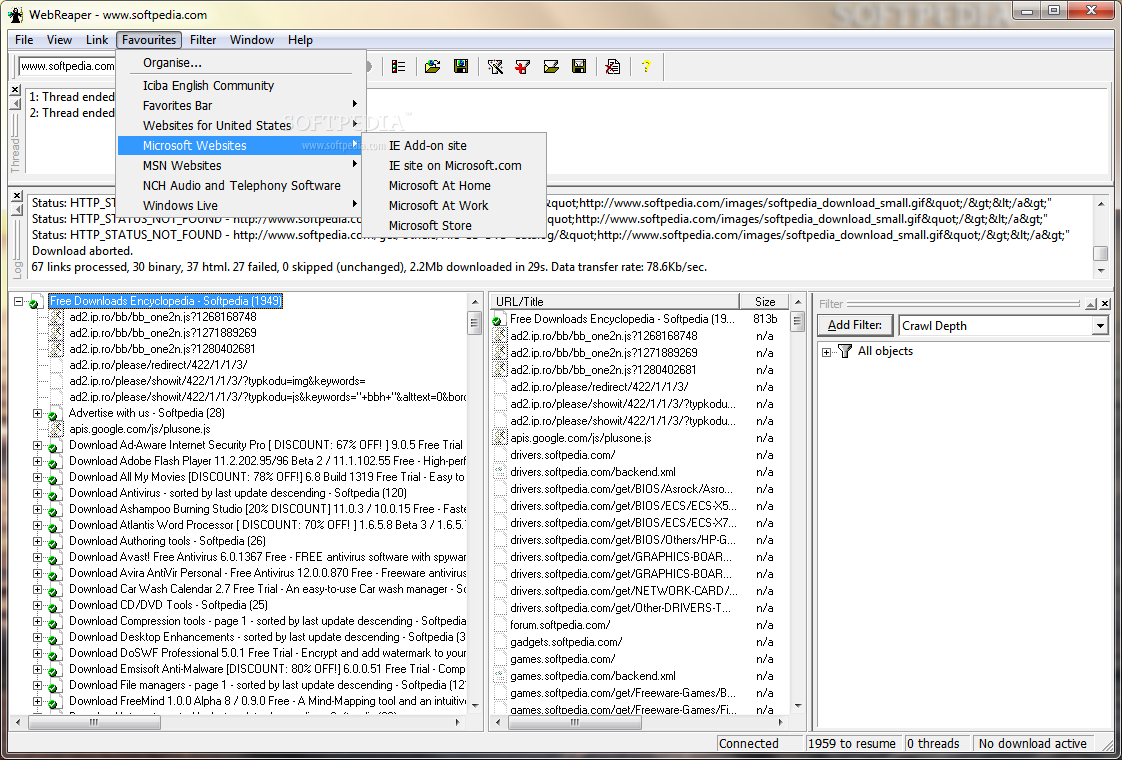The width and height of the screenshot is (1122, 760).
Task: Select NCH Audio and Telephony Software favourite
Action: pyautogui.click(x=241, y=186)
